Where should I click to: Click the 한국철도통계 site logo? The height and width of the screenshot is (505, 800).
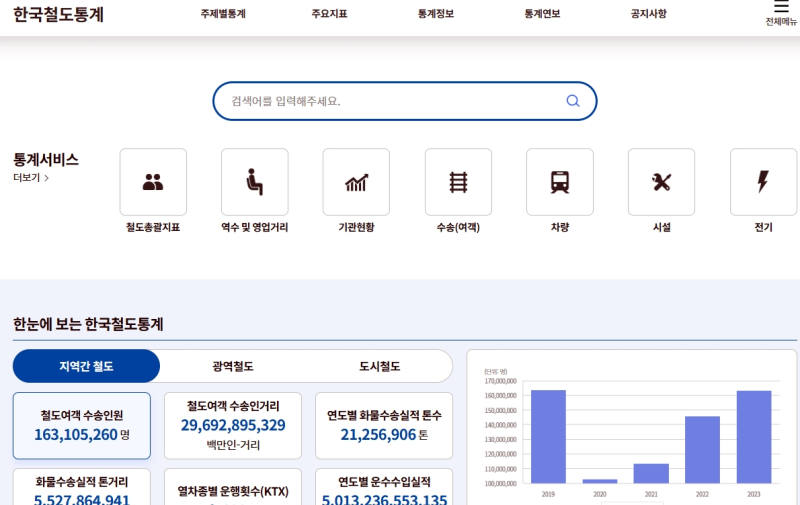point(58,14)
